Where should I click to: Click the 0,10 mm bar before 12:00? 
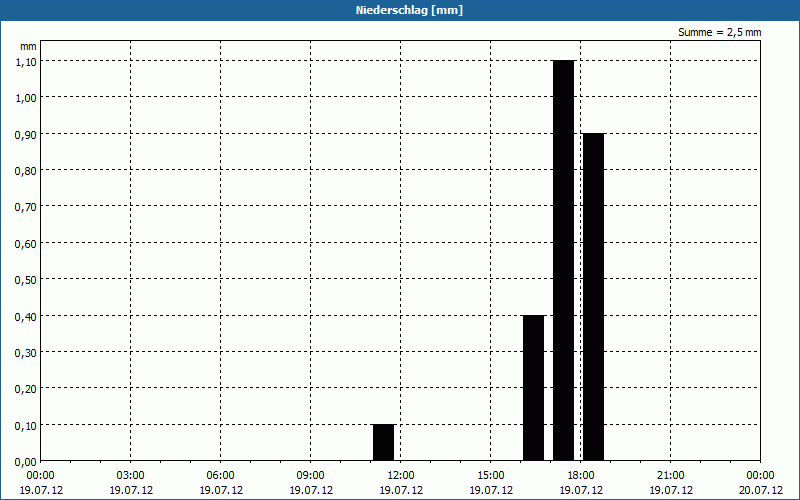(x=384, y=442)
